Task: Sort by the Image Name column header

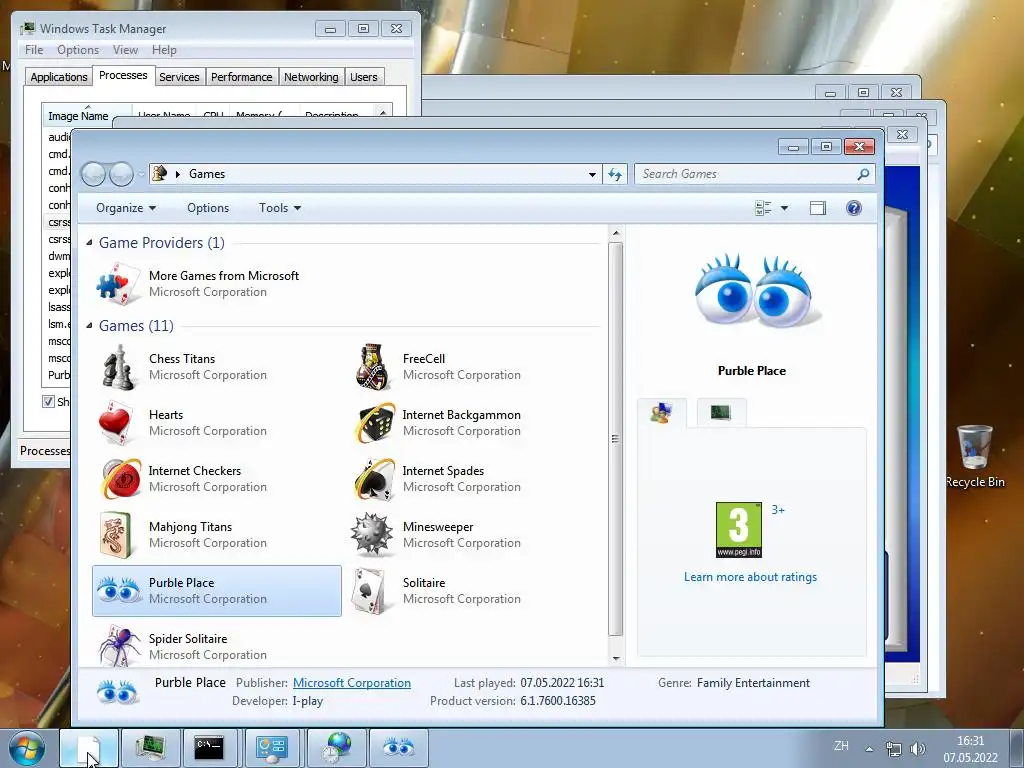Action: [x=86, y=116]
